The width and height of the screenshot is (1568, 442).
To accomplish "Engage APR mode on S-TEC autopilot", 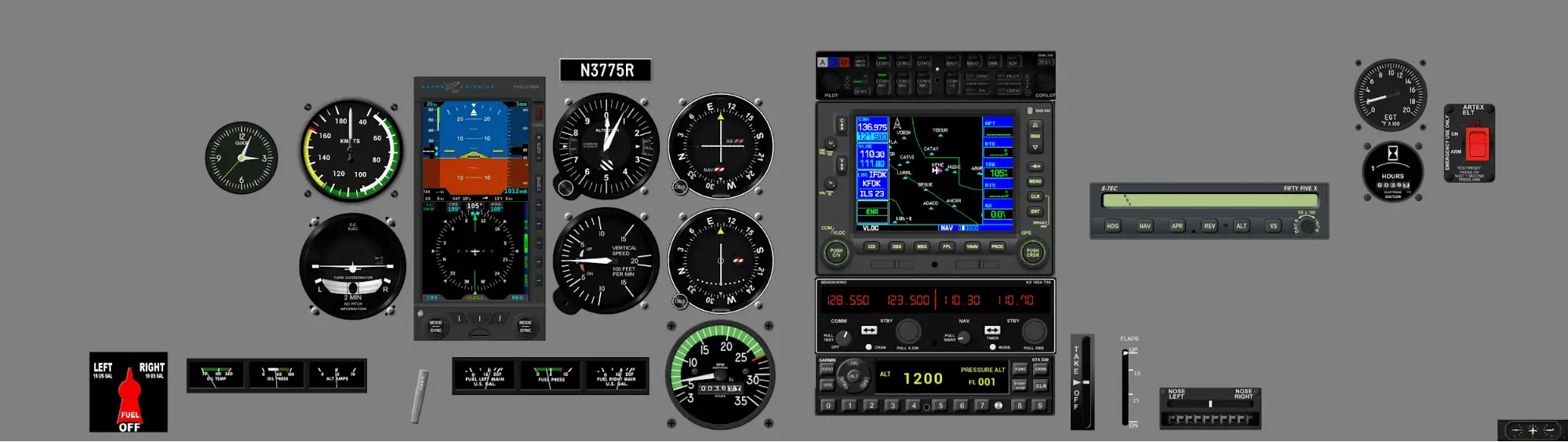I will click(1177, 226).
